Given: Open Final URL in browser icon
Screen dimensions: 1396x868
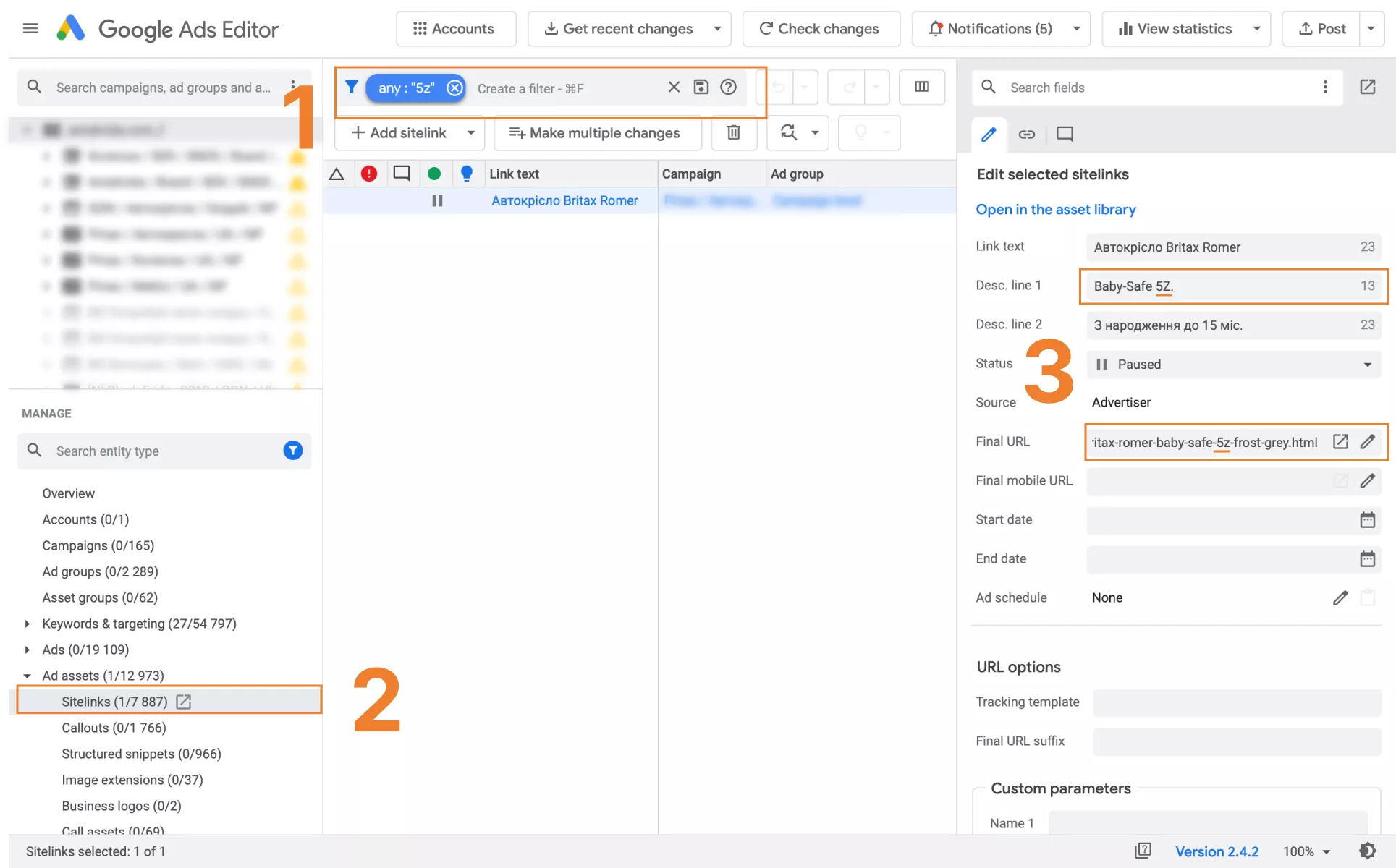Looking at the screenshot, I should [1340, 441].
